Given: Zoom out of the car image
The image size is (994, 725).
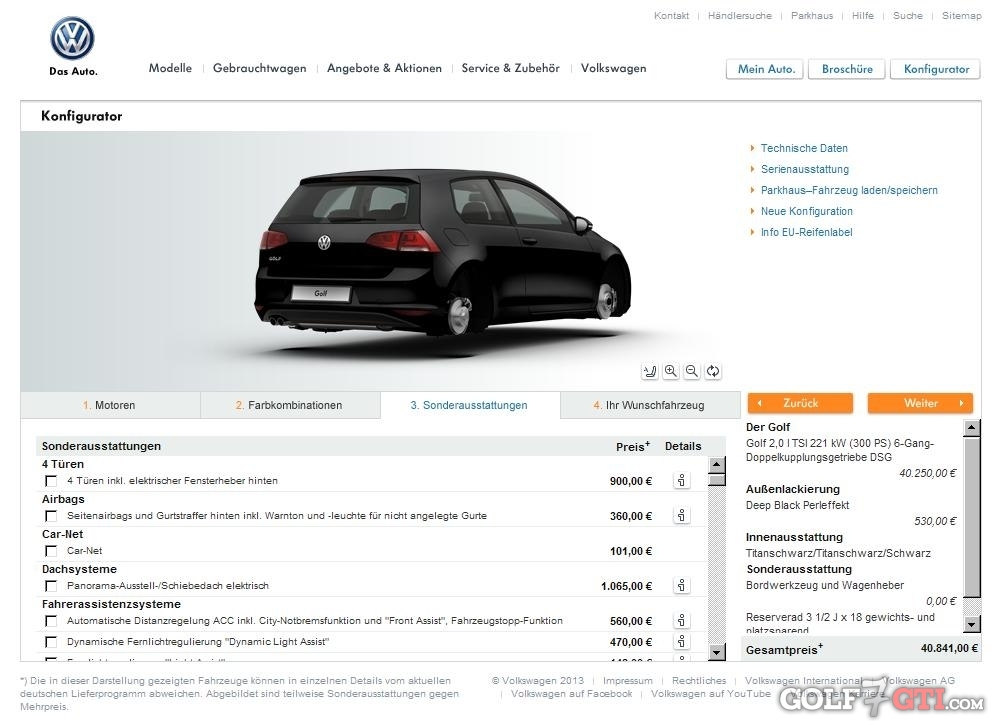Looking at the screenshot, I should [x=692, y=371].
